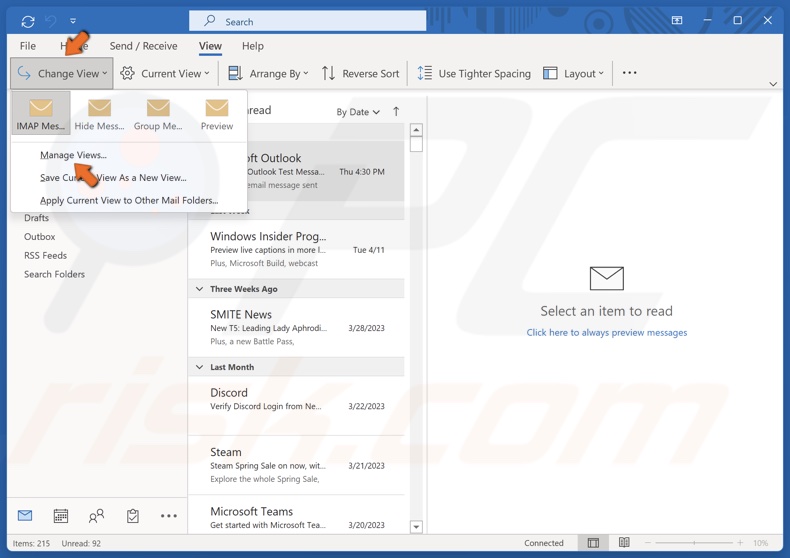The width and height of the screenshot is (790, 558).
Task: Click the Reading view status bar icon
Action: (x=624, y=542)
